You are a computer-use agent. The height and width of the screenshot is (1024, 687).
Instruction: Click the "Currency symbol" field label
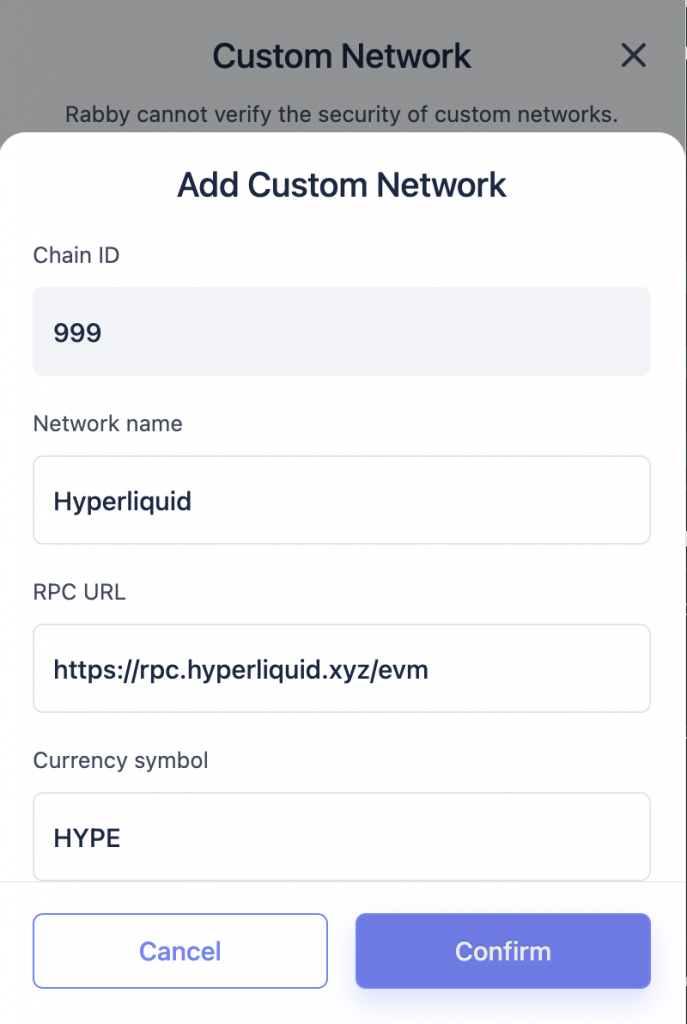click(121, 760)
